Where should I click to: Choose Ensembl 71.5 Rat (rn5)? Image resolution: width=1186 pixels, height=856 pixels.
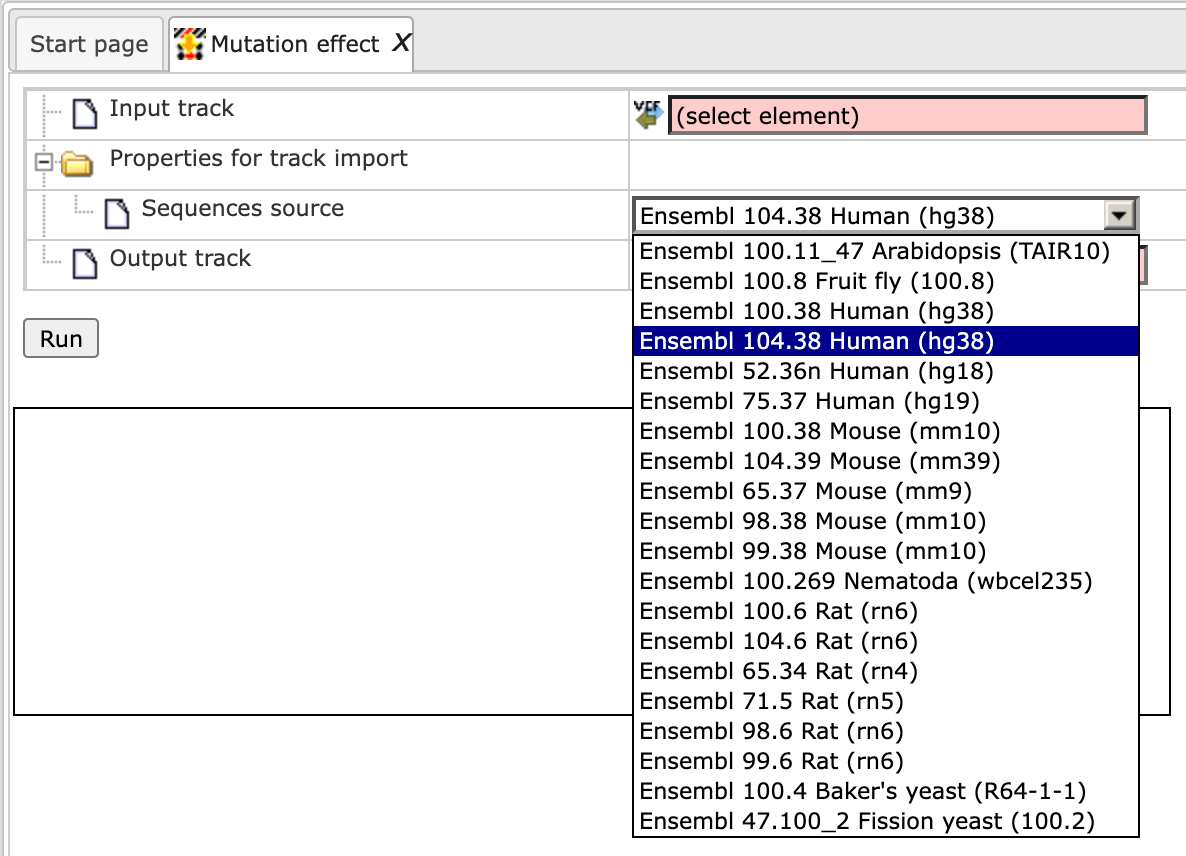tap(885, 701)
